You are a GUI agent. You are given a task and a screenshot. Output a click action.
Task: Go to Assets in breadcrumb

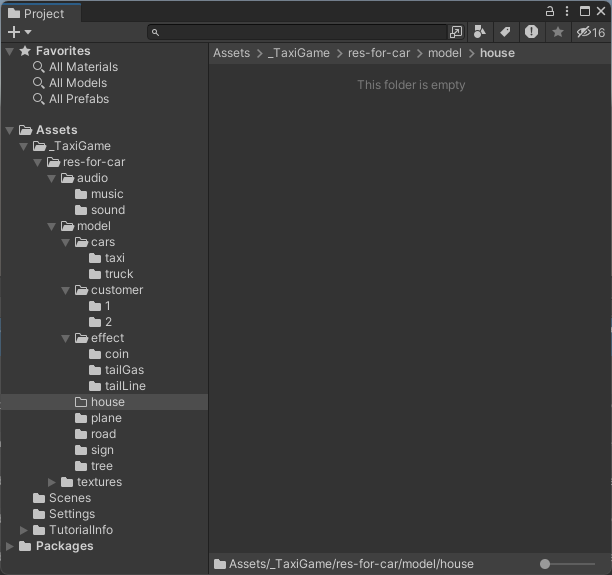click(231, 53)
